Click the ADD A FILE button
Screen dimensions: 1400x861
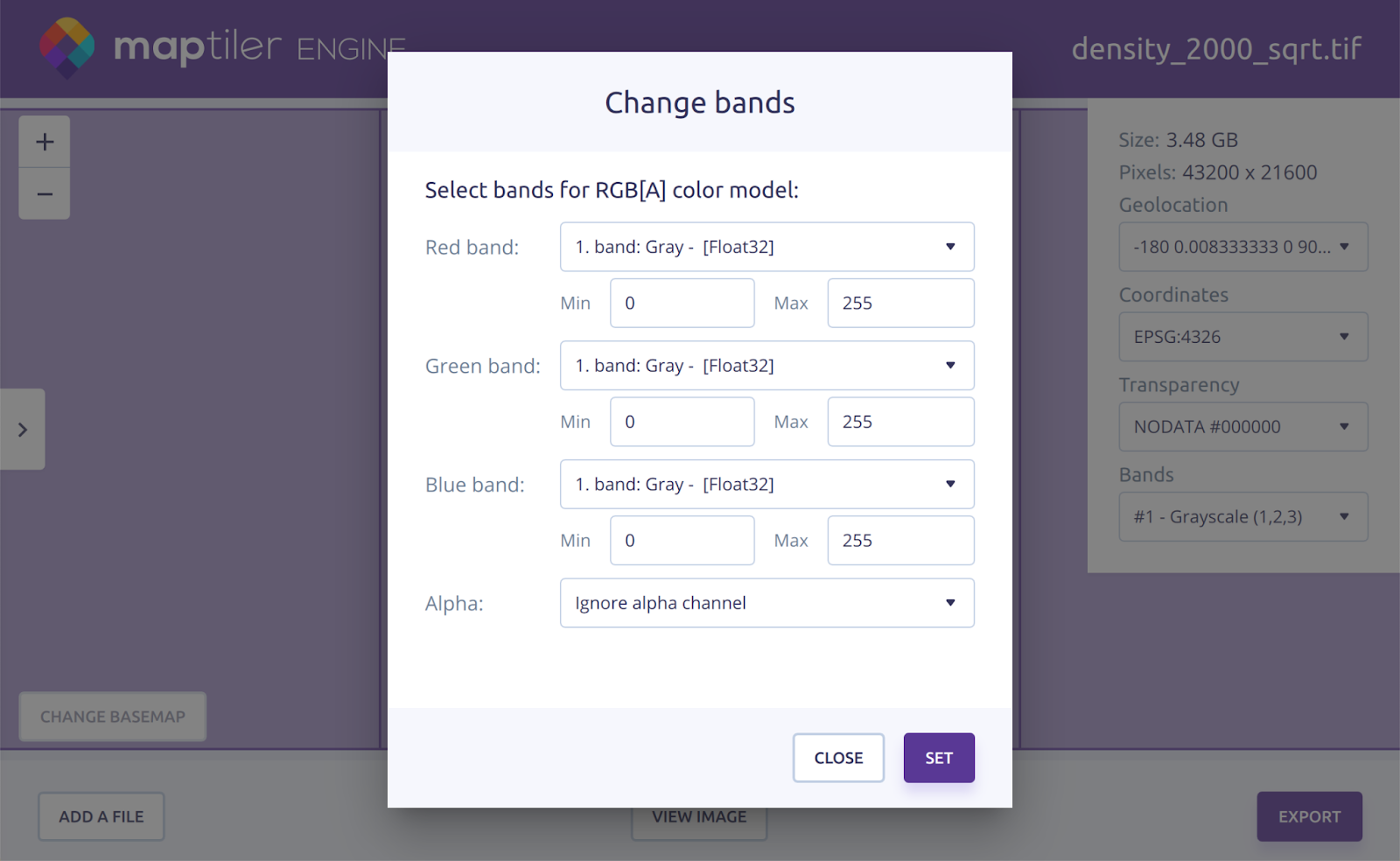point(101,816)
